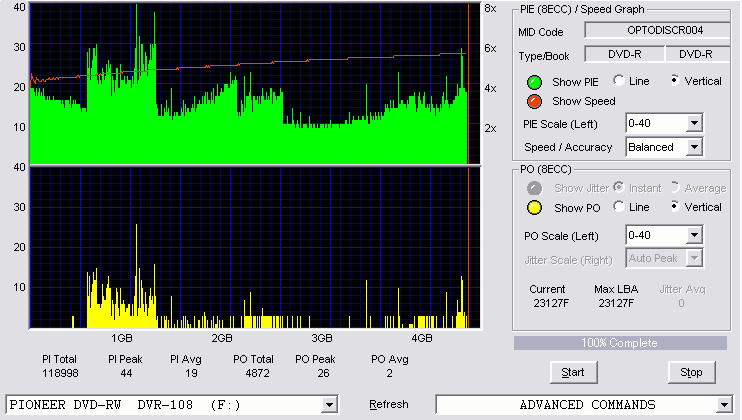Select Vertical mode for PO graph
Image resolution: width=742 pixels, height=420 pixels.
click(675, 206)
